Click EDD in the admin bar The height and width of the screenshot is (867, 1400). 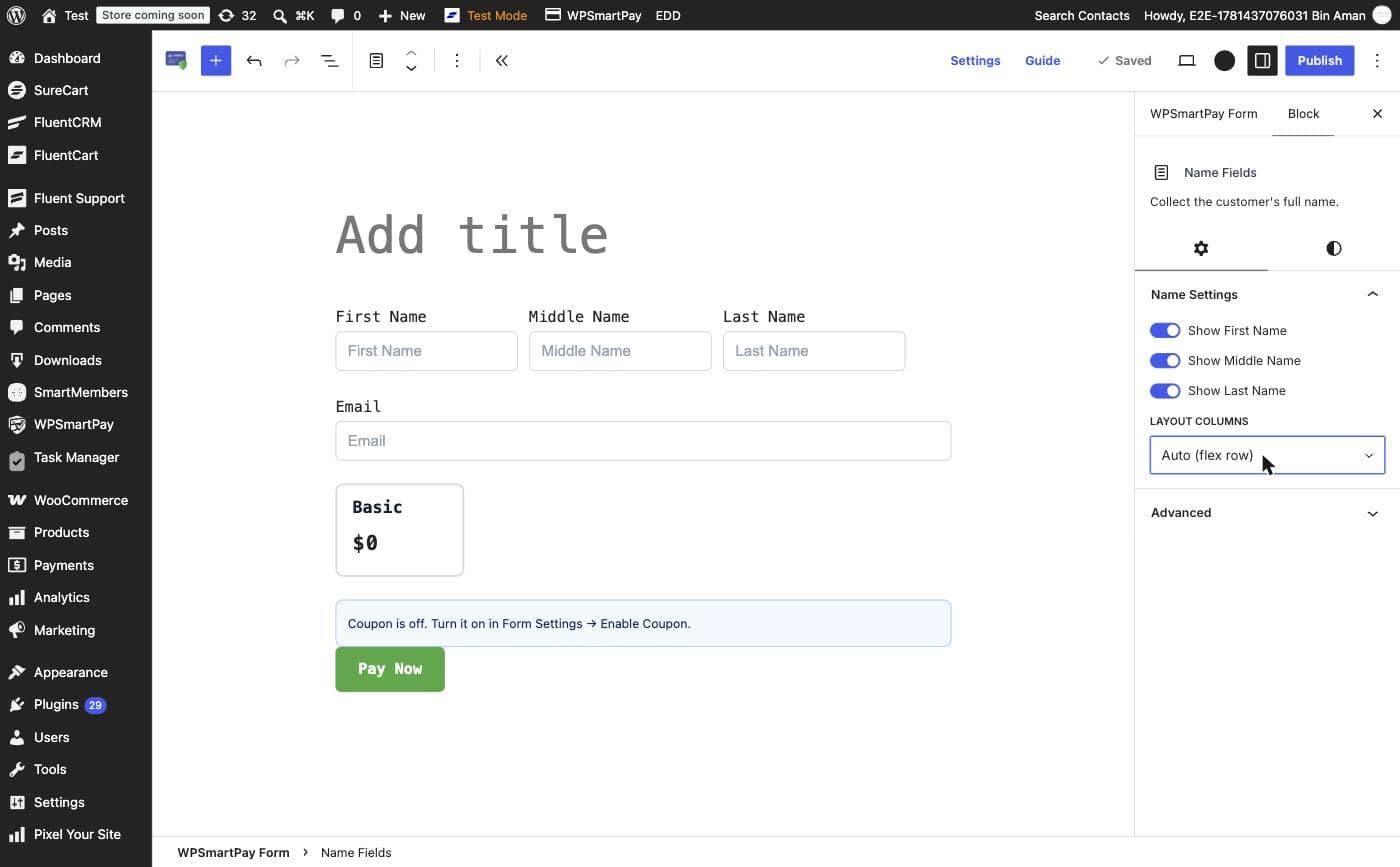click(x=668, y=15)
